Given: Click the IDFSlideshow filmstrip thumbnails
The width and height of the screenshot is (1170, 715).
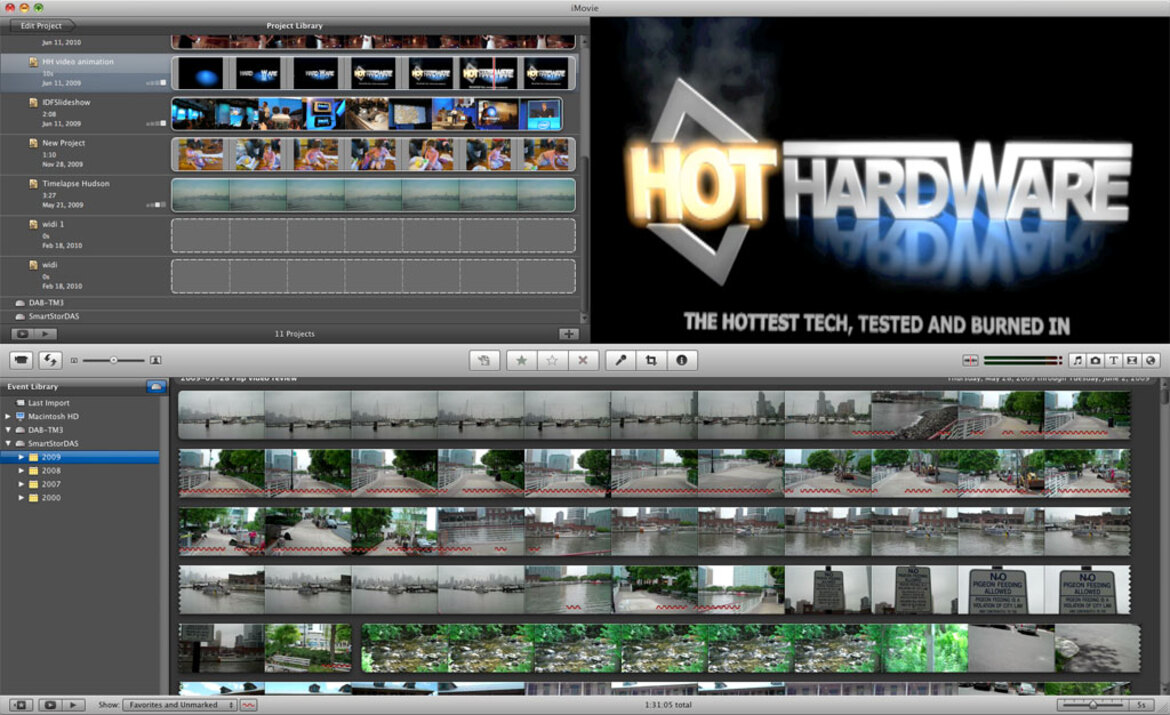Looking at the screenshot, I should click(367, 113).
